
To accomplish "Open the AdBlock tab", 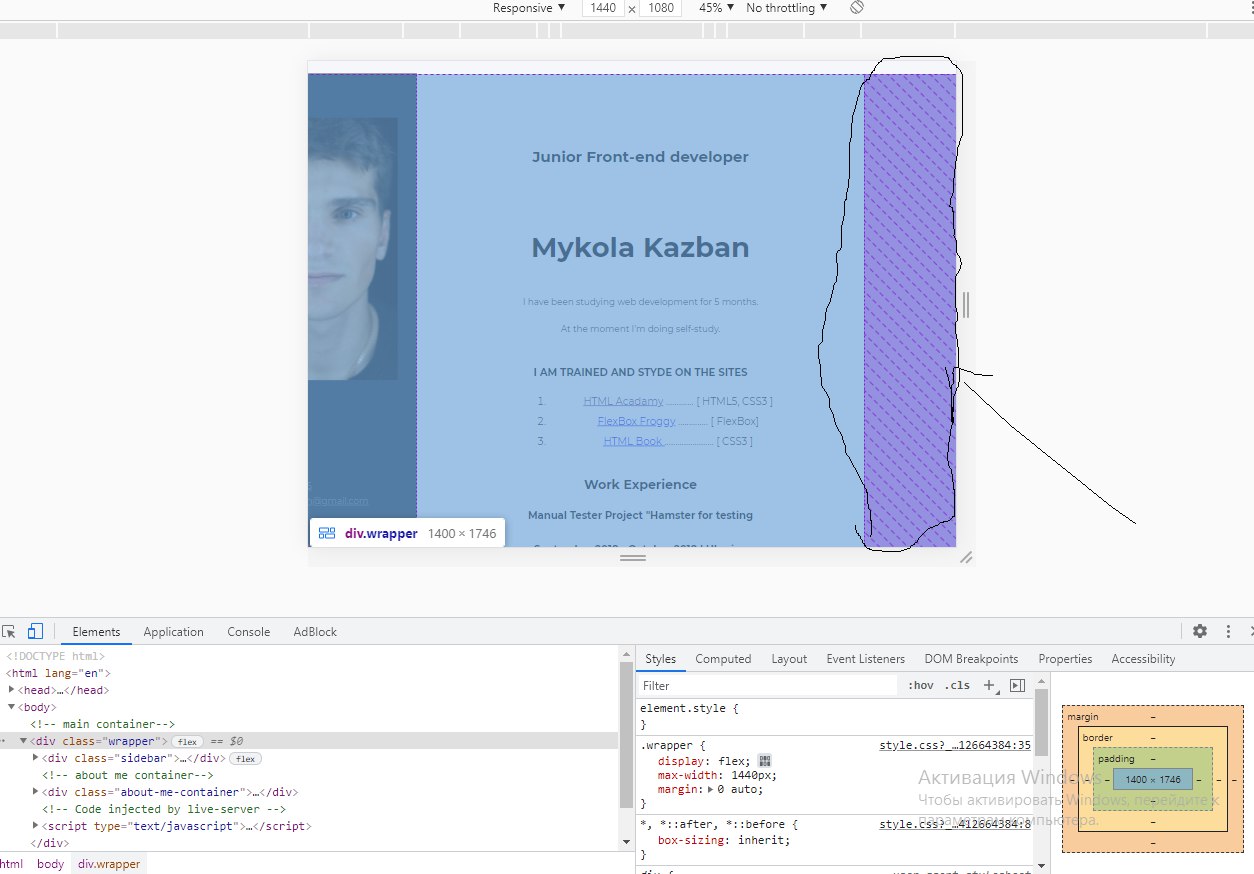I will 315,631.
